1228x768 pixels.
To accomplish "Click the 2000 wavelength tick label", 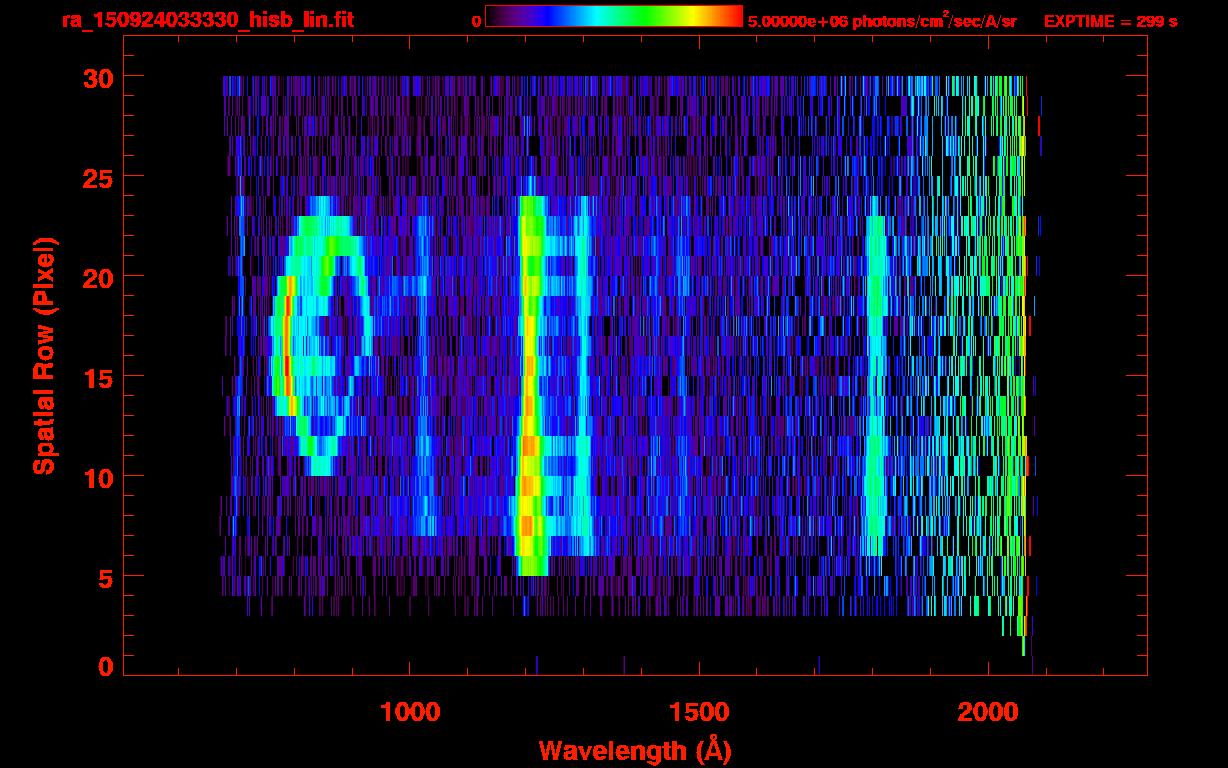I will 987,712.
